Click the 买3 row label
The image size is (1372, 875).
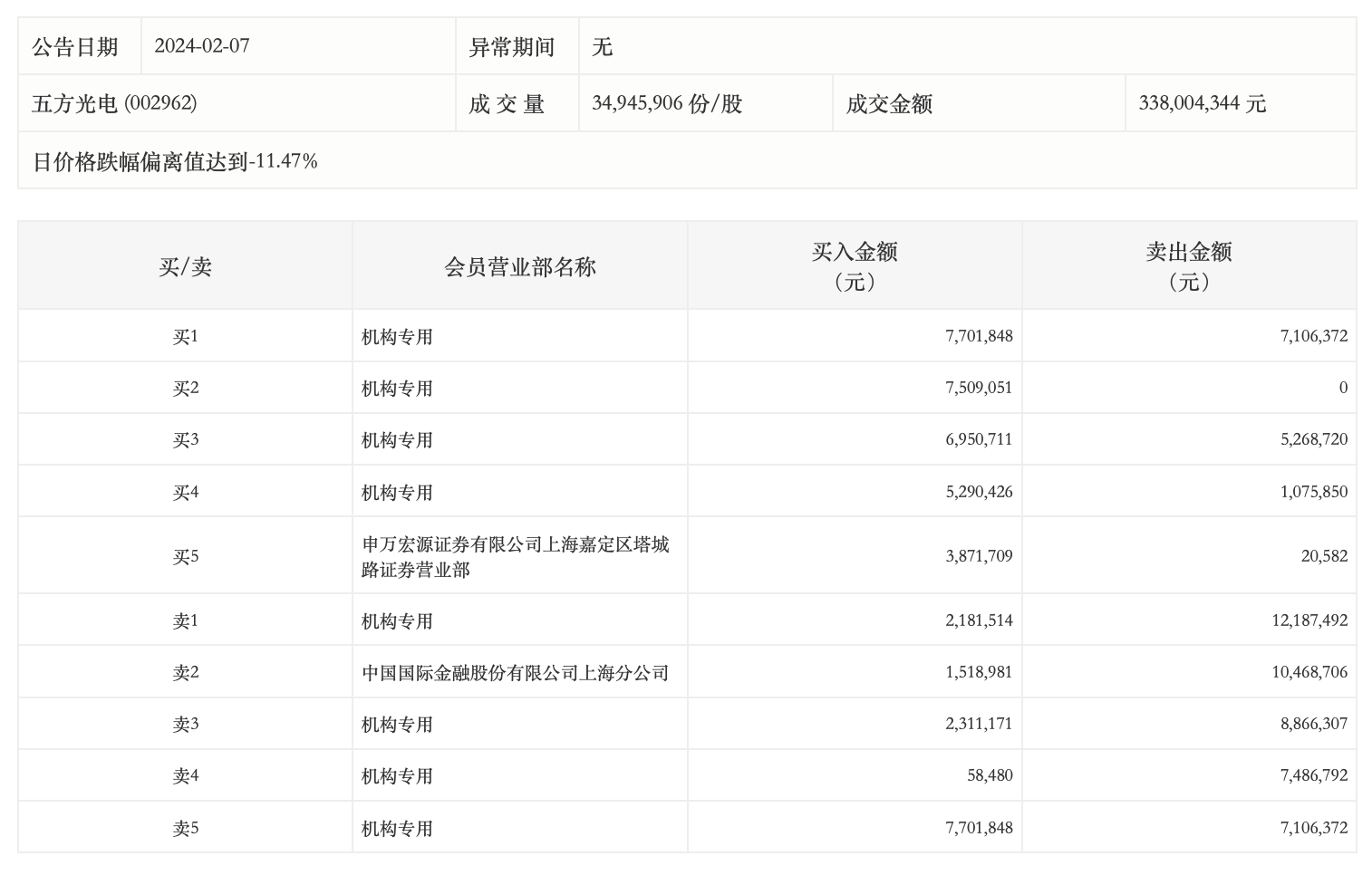(x=185, y=439)
